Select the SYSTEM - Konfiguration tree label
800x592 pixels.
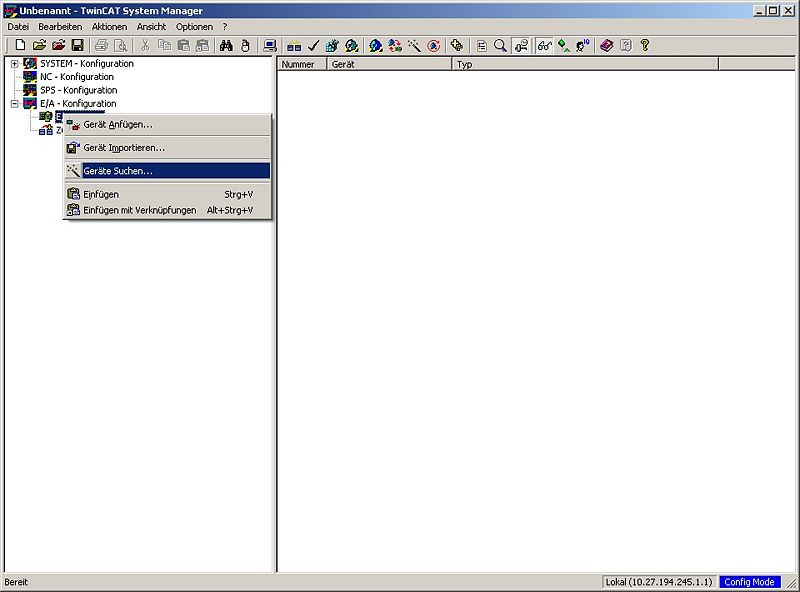87,64
